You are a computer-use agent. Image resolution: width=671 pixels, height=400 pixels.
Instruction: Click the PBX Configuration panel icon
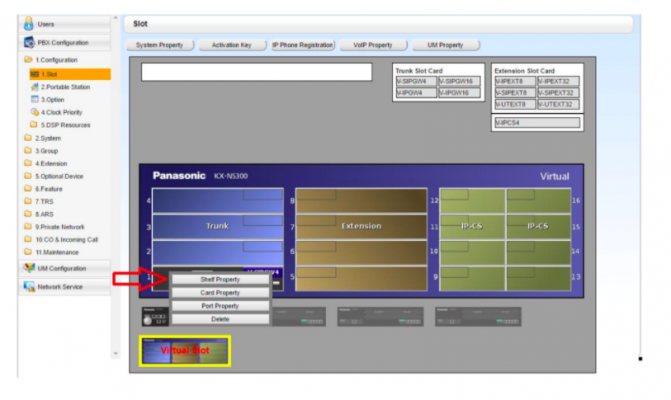29,43
